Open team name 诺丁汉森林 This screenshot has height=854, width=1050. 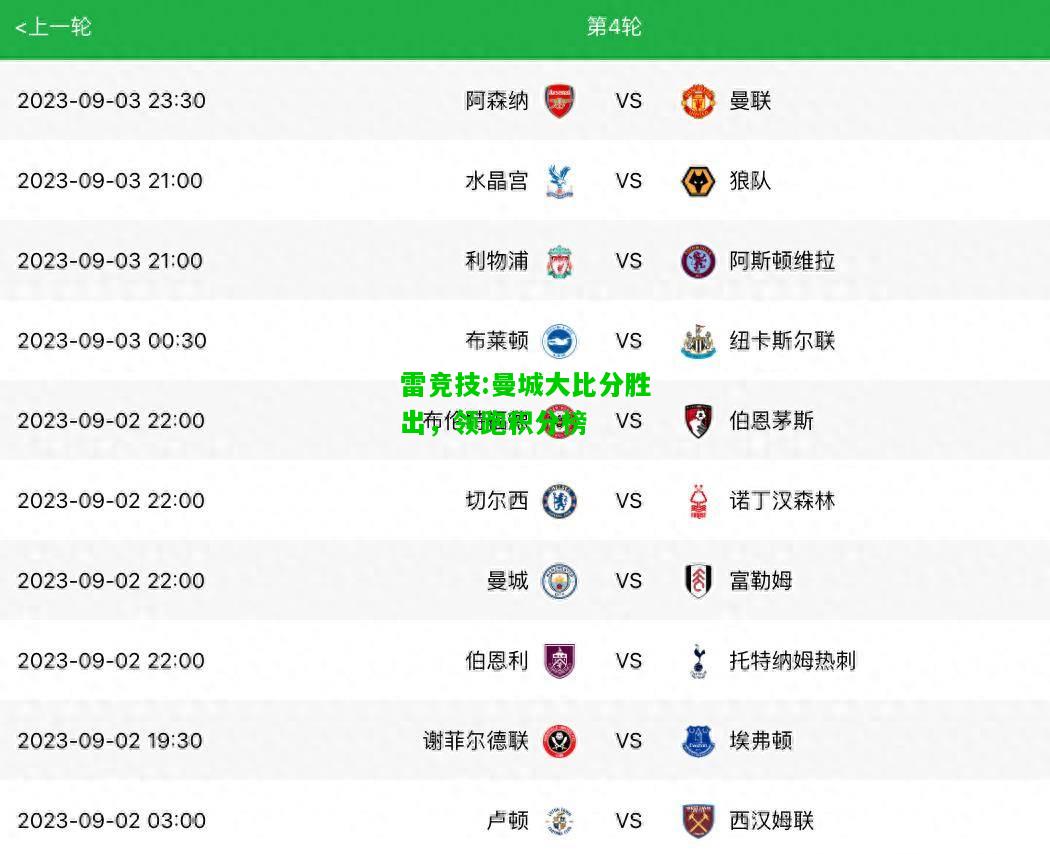(x=782, y=501)
